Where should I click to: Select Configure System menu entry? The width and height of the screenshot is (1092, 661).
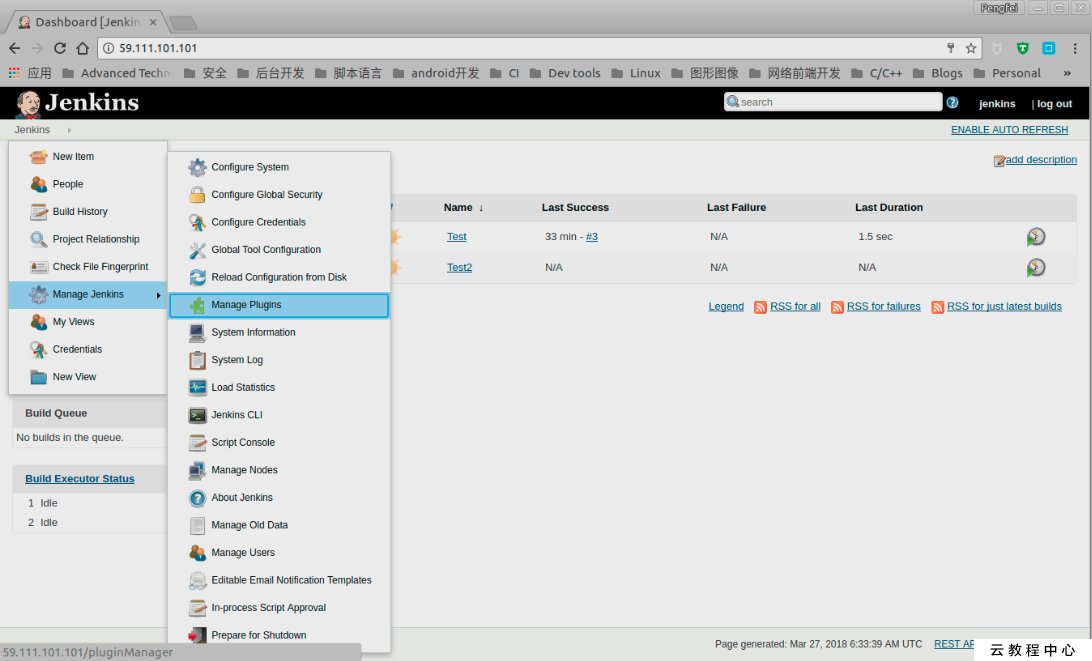tap(279, 167)
